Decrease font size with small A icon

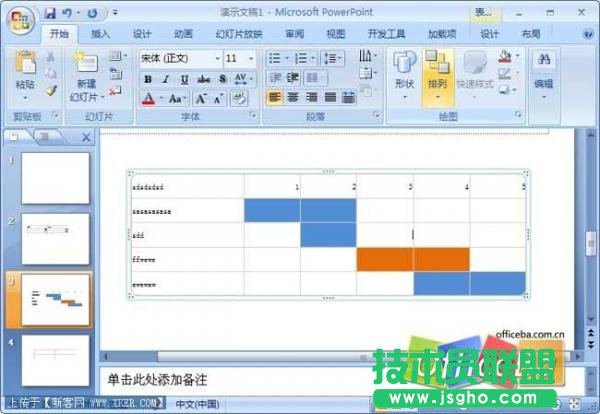(x=218, y=99)
